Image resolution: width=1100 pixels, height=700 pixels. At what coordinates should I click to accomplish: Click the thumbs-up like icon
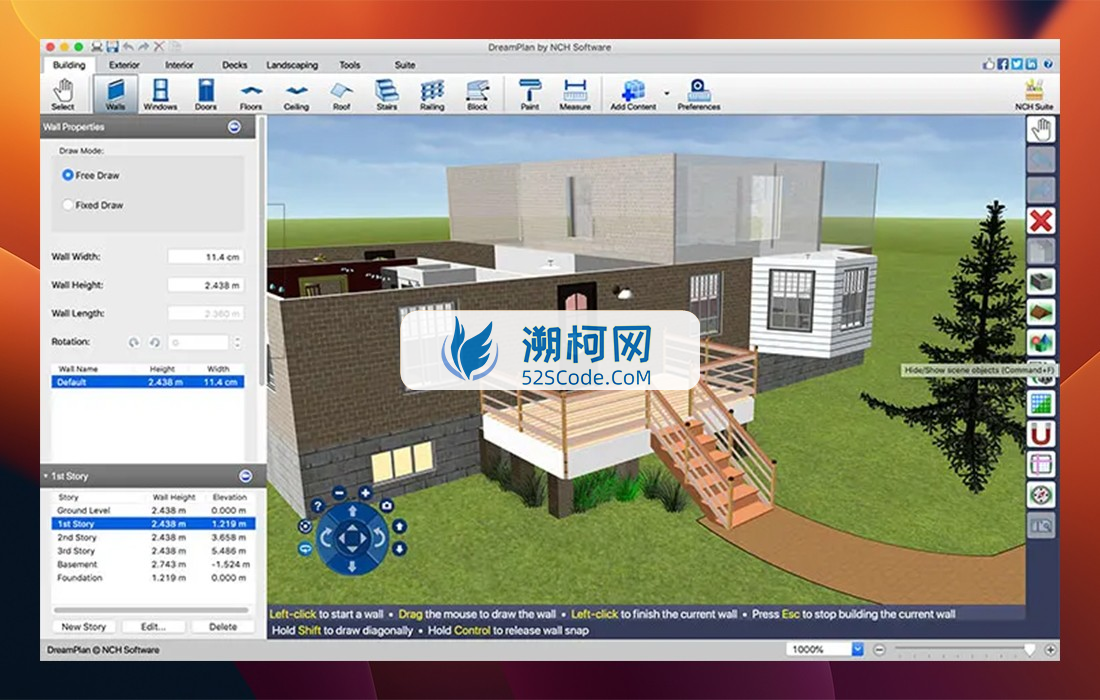point(988,64)
